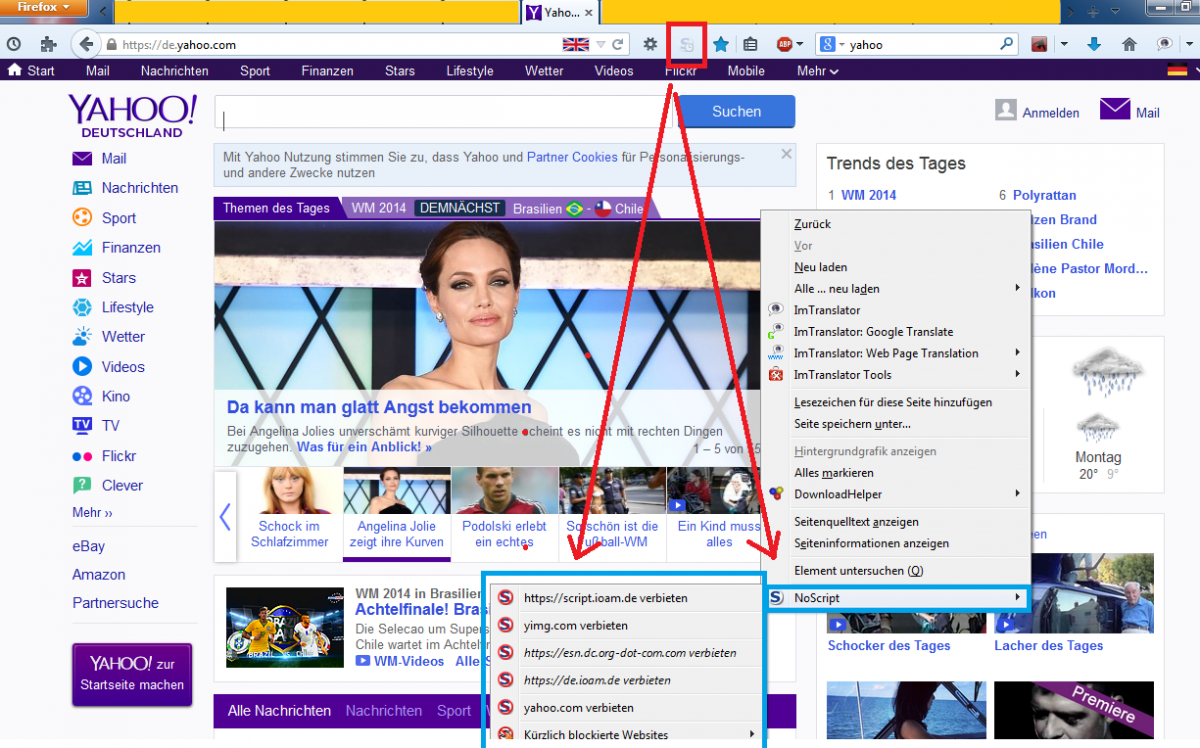Forbid https://script.ioam.de in NoScript
This screenshot has height=748, width=1200.
tap(605, 598)
